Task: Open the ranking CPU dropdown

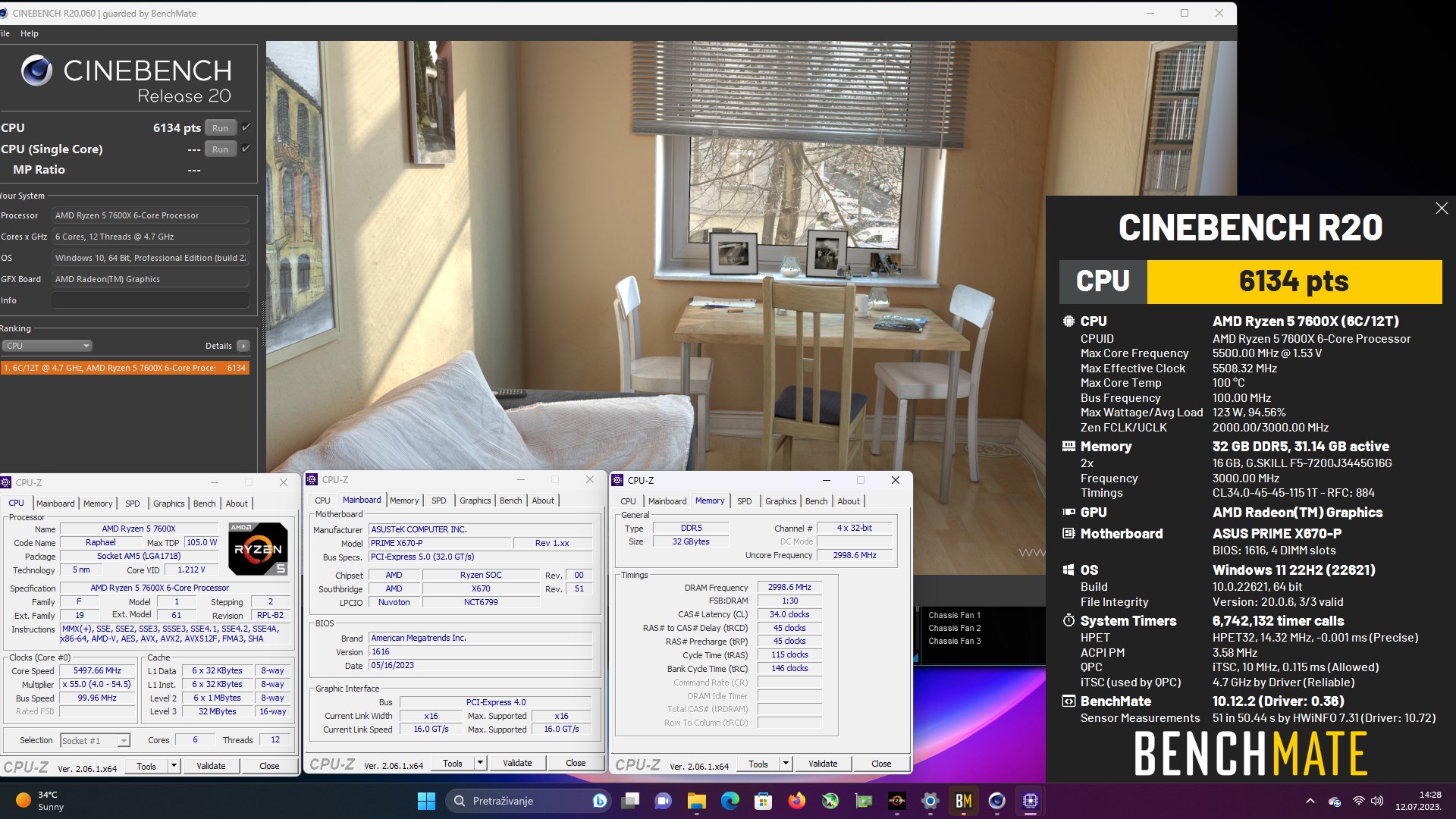Action: click(46, 346)
